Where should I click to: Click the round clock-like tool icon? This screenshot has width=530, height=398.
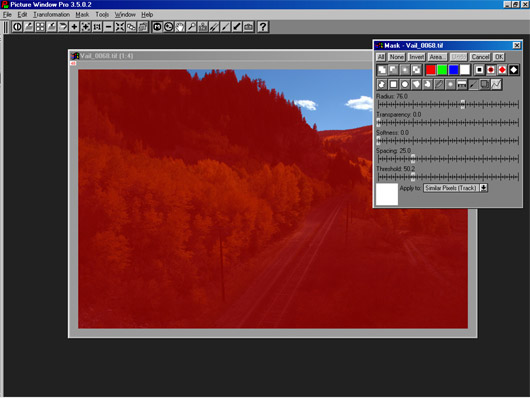(168, 27)
